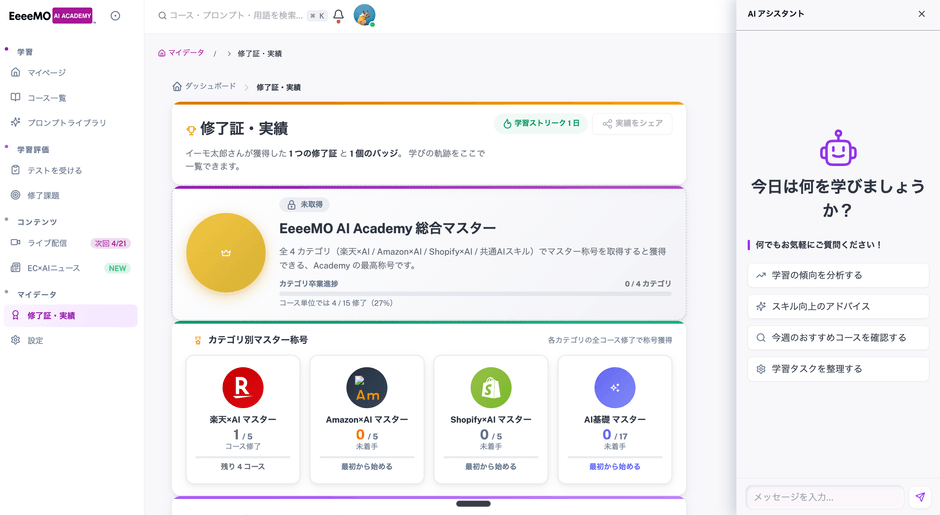Image resolution: width=940 pixels, height=515 pixels.
Task: Choose 学習の傾向を分析する suggestion
Action: click(x=838, y=275)
